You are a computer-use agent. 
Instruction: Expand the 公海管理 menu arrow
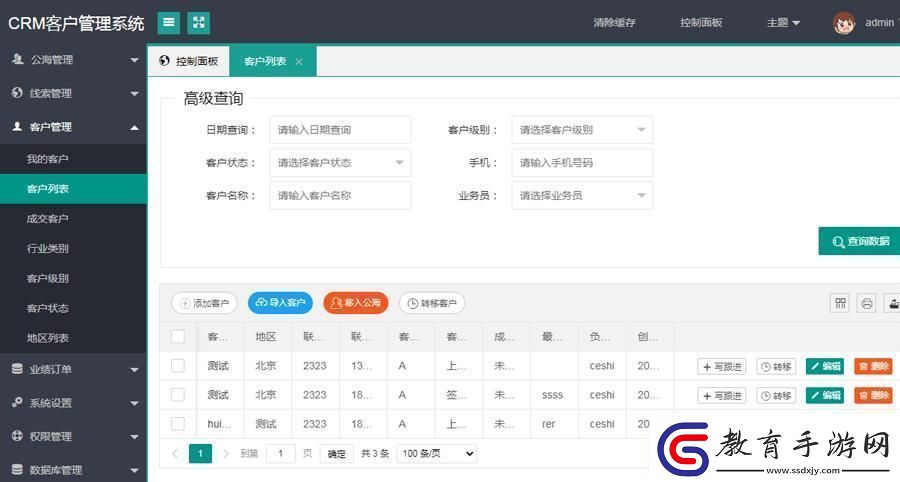[134, 60]
